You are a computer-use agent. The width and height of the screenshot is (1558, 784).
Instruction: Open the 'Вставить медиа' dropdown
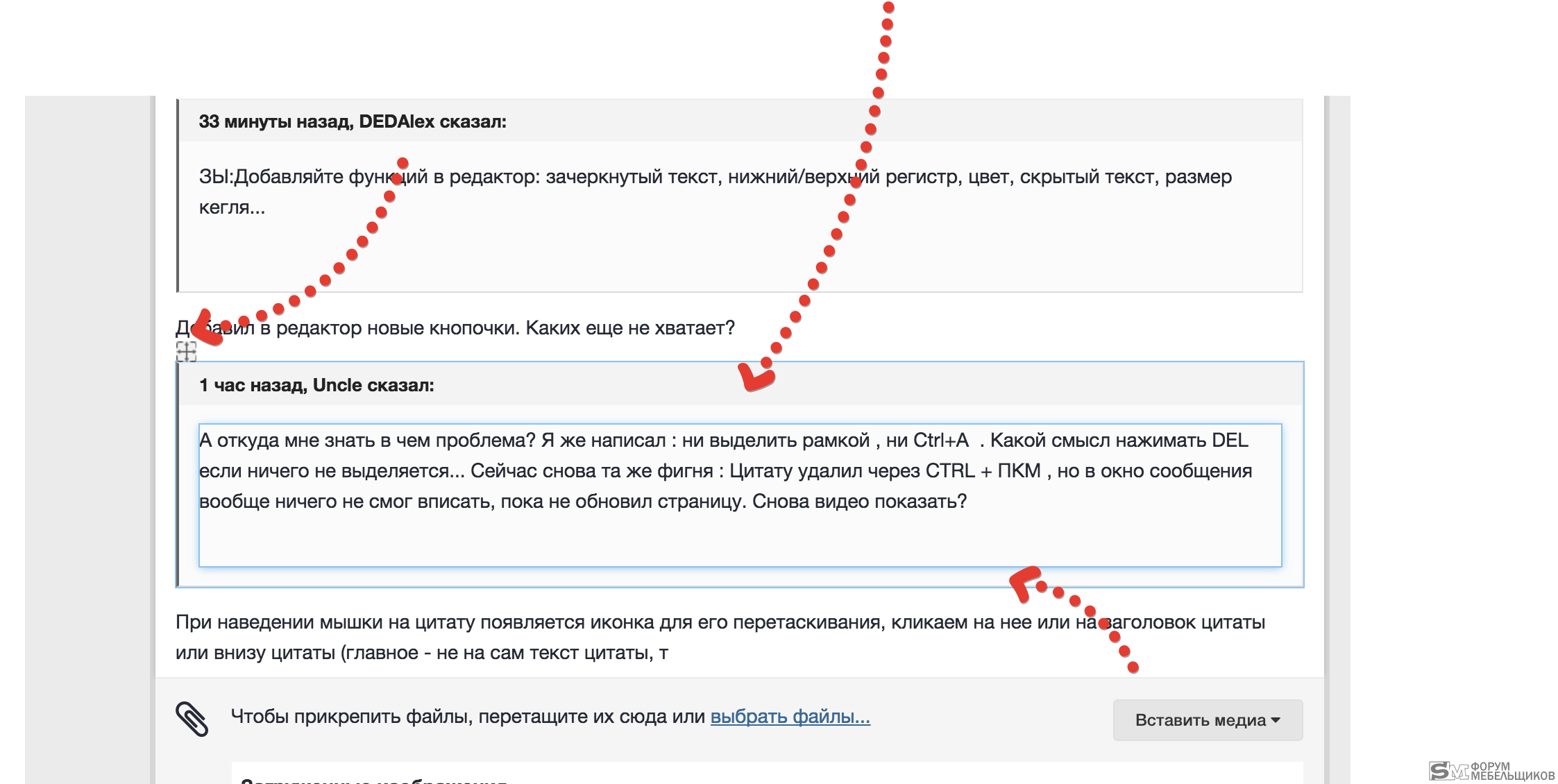[1208, 720]
